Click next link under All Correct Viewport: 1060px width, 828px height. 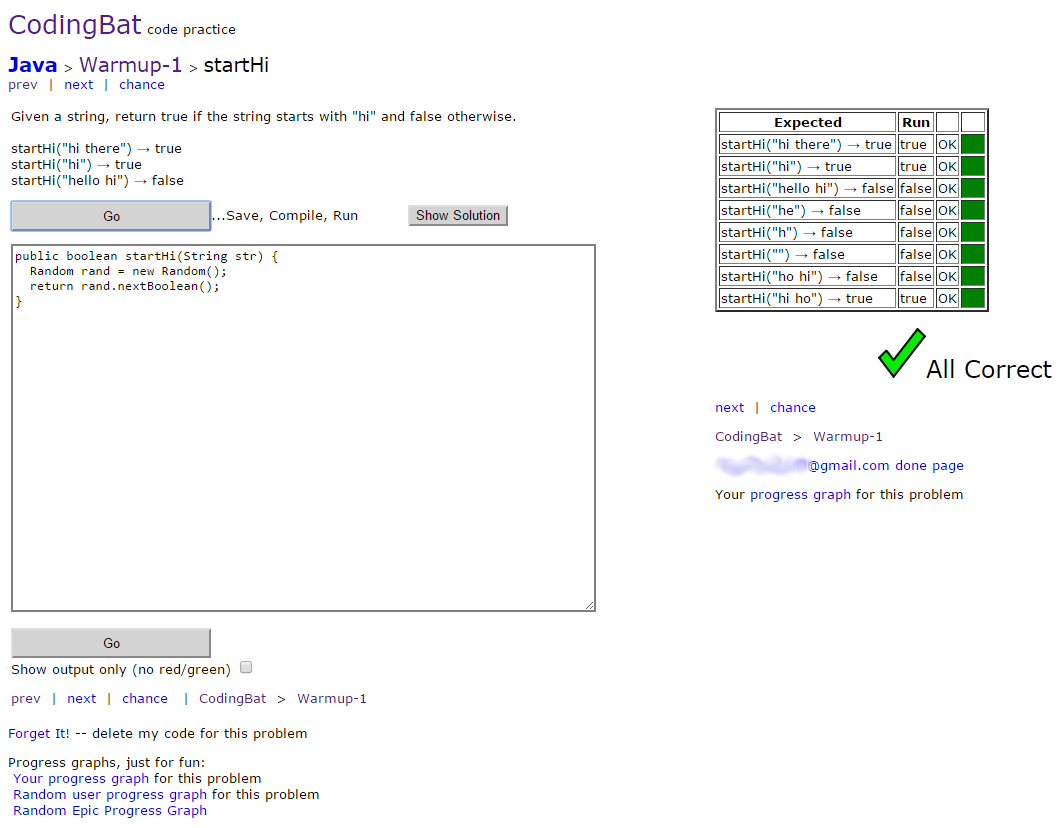[x=729, y=408]
